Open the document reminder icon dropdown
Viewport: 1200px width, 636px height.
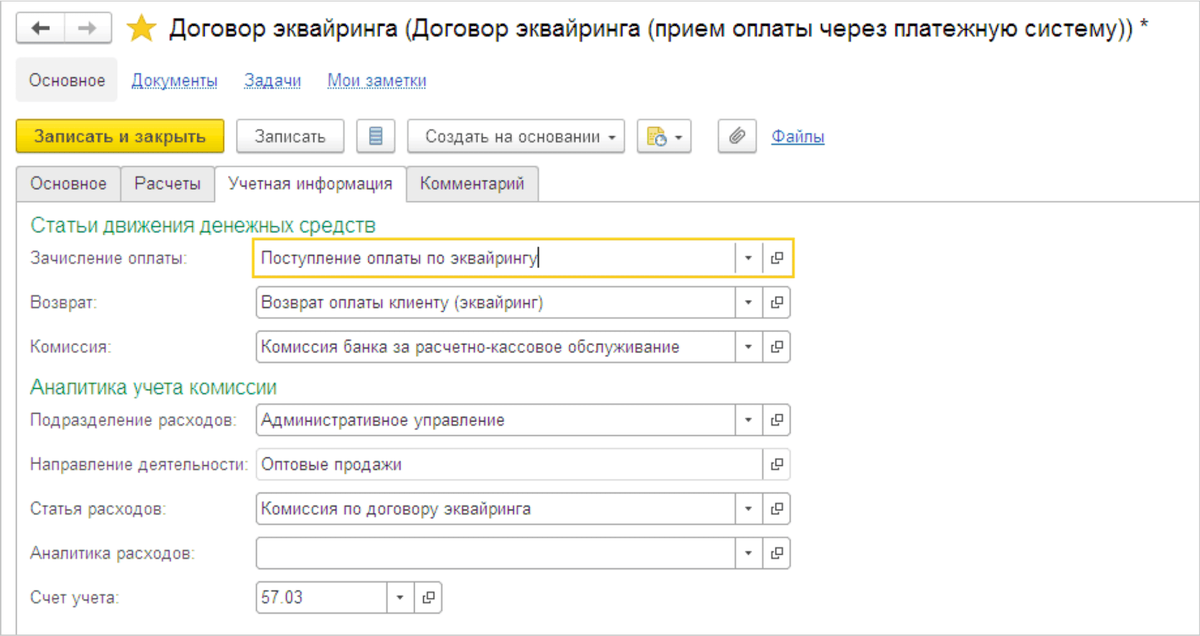tap(664, 136)
